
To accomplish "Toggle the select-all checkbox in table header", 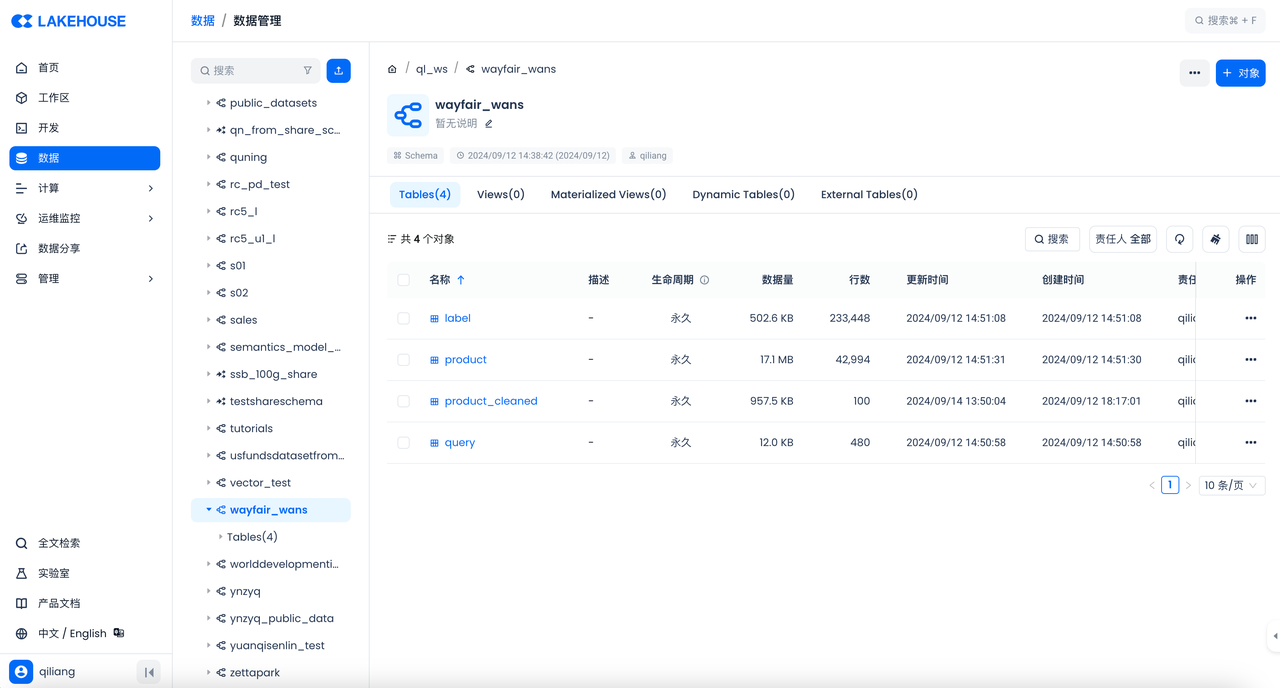I will coord(403,280).
